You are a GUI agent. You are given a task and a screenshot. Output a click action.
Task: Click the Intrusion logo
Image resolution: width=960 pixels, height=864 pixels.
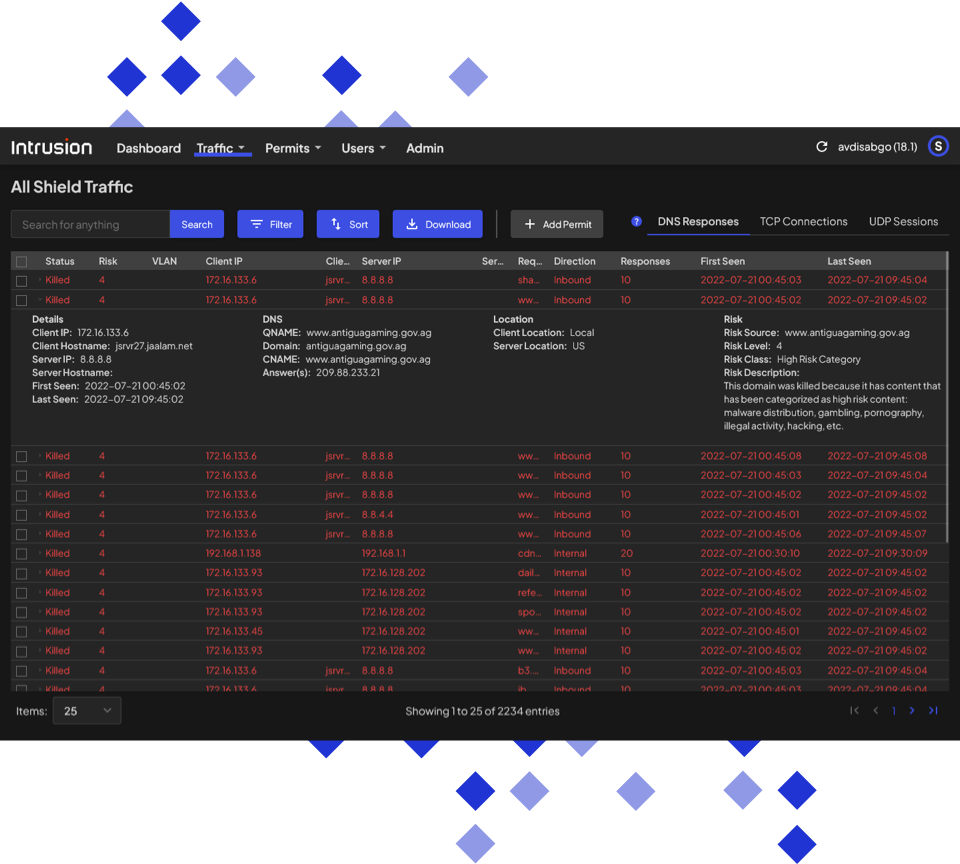click(52, 148)
